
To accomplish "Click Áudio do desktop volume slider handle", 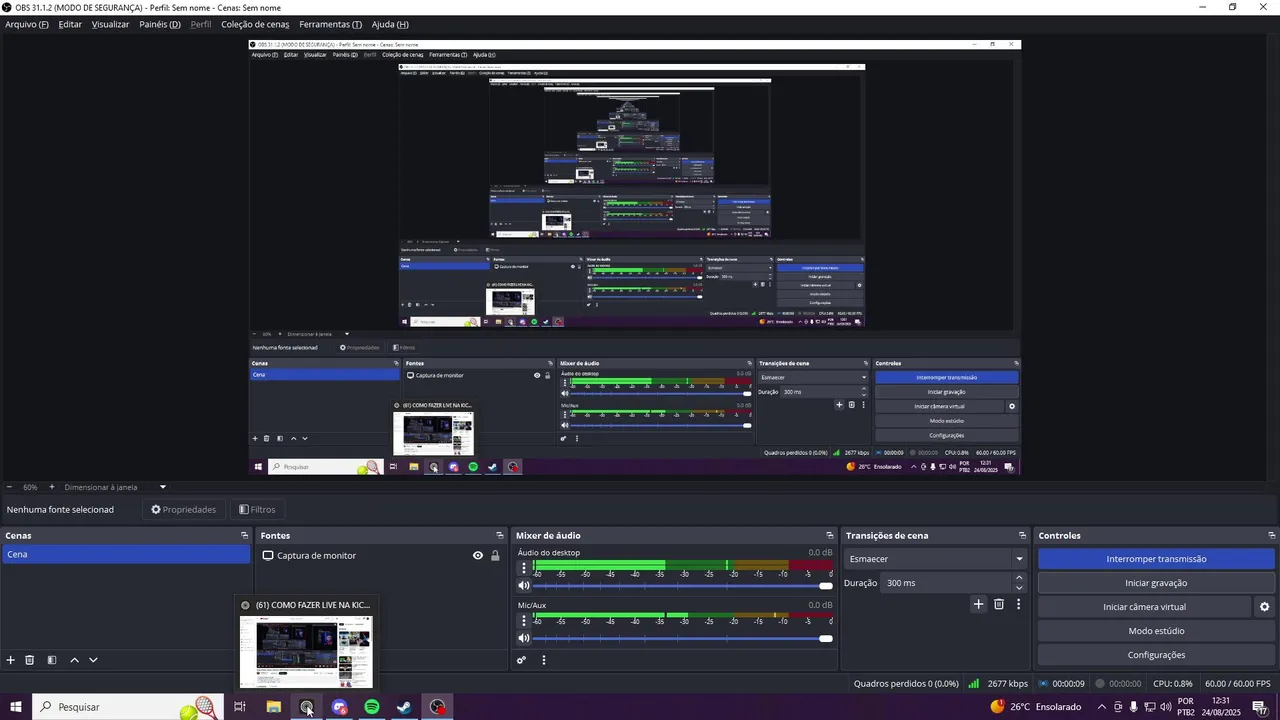I will (826, 585).
